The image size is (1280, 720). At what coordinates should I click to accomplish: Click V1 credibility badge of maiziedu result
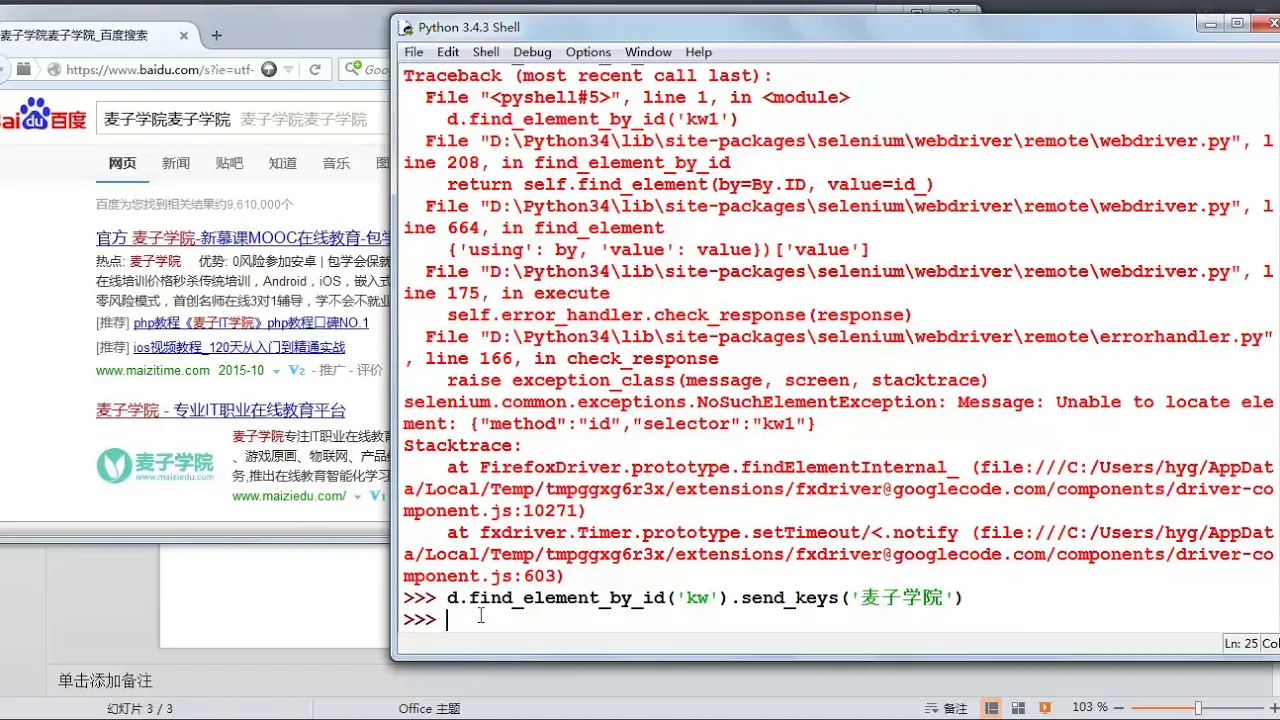click(x=379, y=496)
